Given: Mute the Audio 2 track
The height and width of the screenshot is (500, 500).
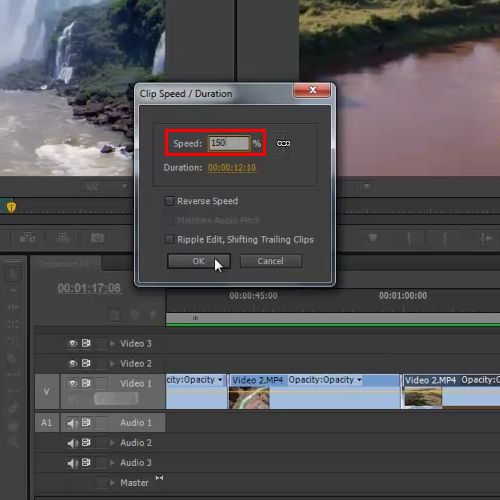Looking at the screenshot, I should [72, 443].
